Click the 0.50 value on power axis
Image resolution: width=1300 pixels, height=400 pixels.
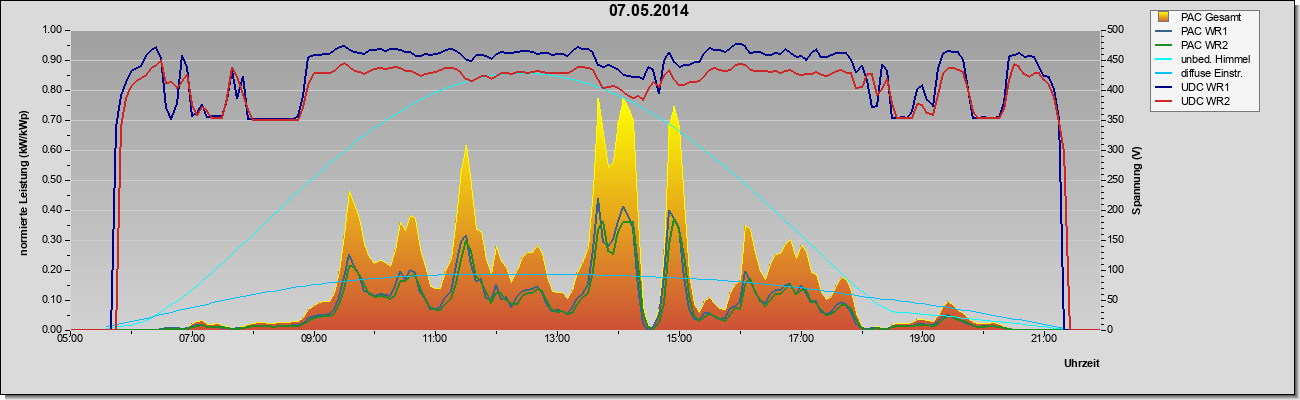[53, 180]
